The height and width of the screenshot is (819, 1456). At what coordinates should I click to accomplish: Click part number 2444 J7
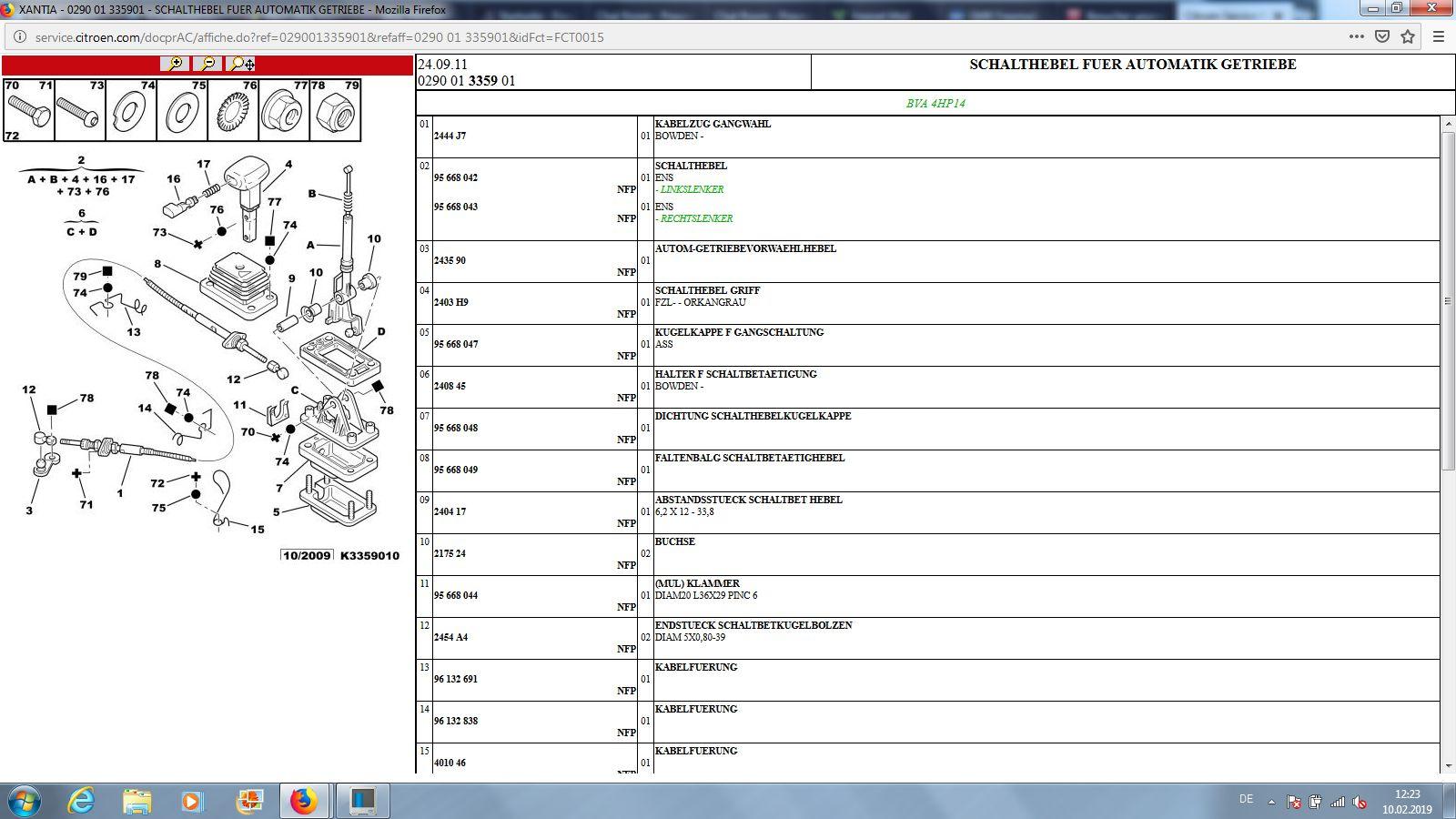[450, 136]
